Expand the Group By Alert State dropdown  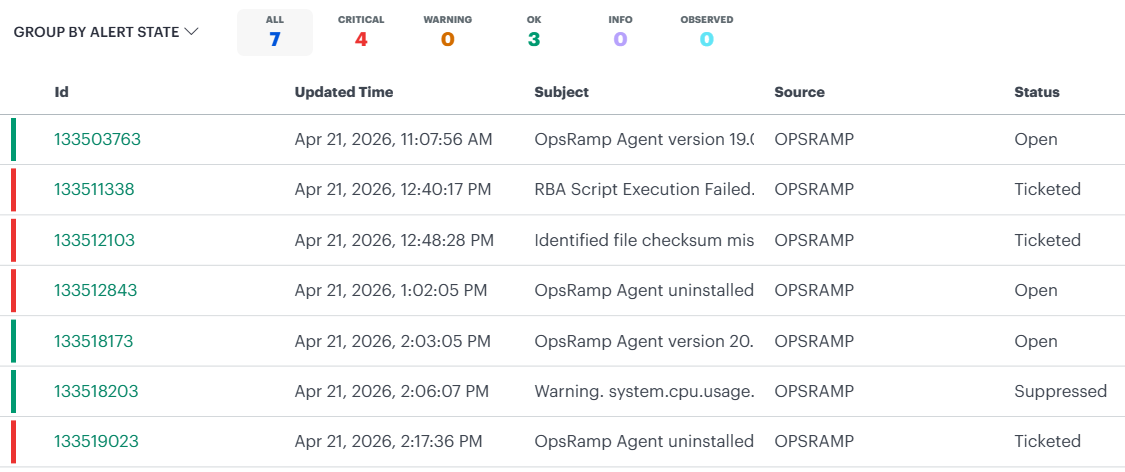tap(106, 32)
